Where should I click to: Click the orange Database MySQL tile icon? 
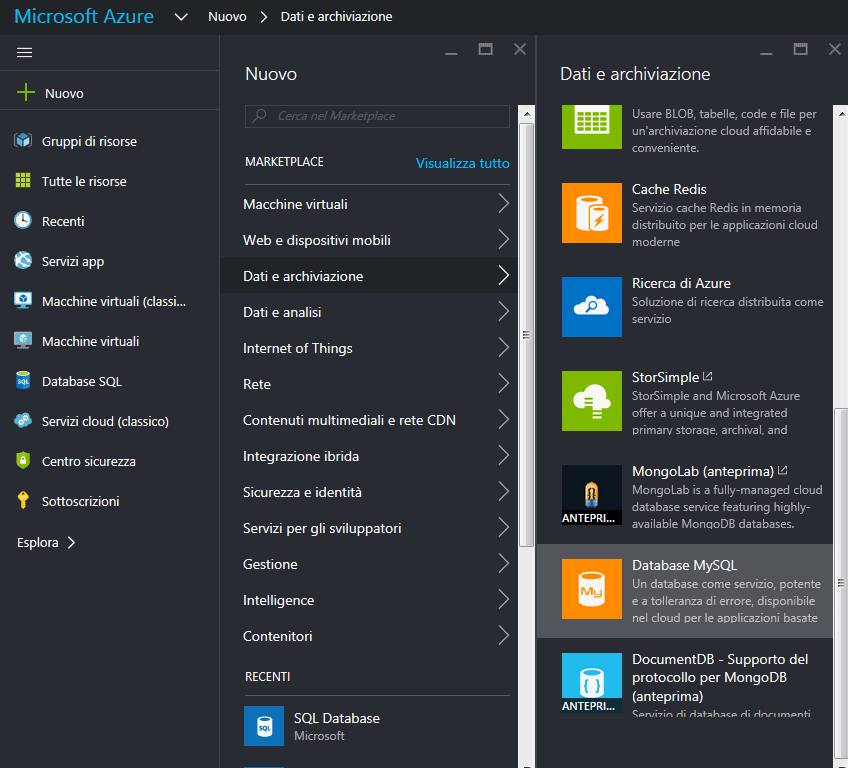(x=592, y=589)
